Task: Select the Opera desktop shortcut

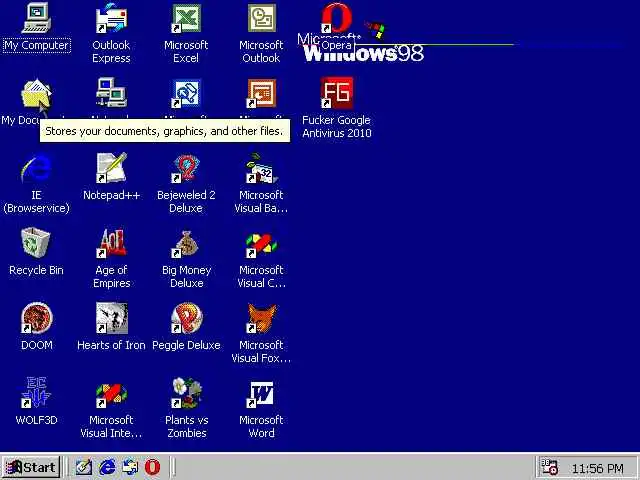Action: tap(336, 19)
